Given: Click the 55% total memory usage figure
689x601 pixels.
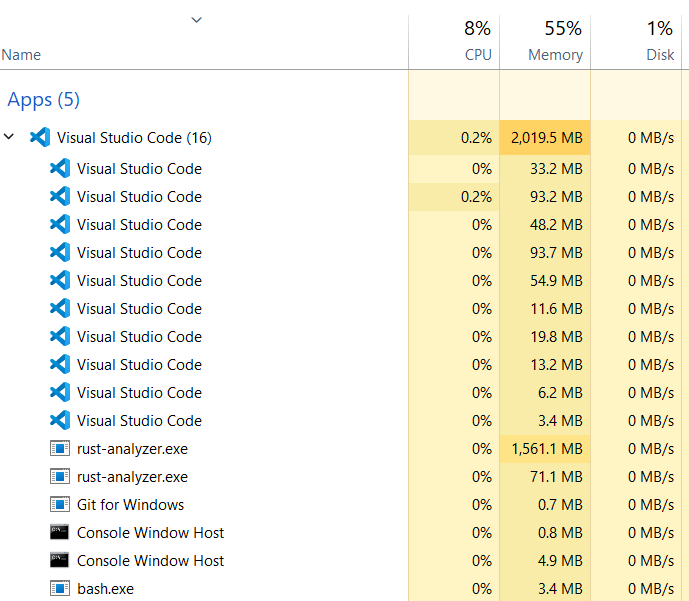Looking at the screenshot, I should click(563, 29).
